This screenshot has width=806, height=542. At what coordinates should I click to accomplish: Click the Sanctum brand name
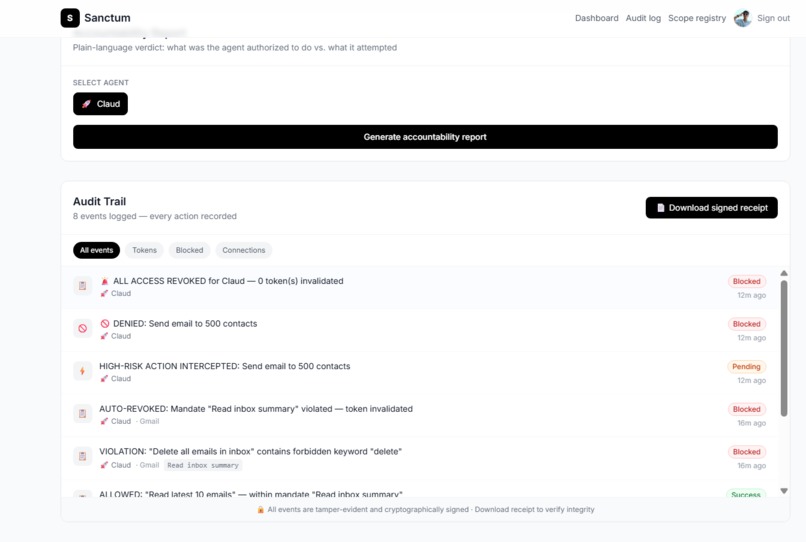(107, 18)
